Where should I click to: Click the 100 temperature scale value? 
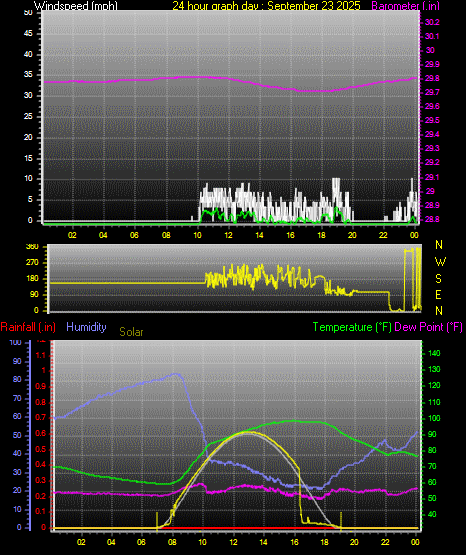(434, 418)
